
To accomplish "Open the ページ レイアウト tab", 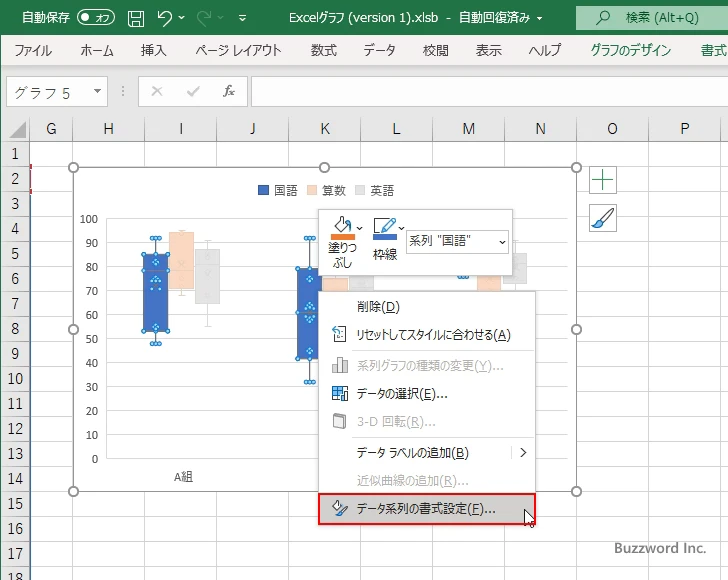I will pyautogui.click(x=238, y=50).
